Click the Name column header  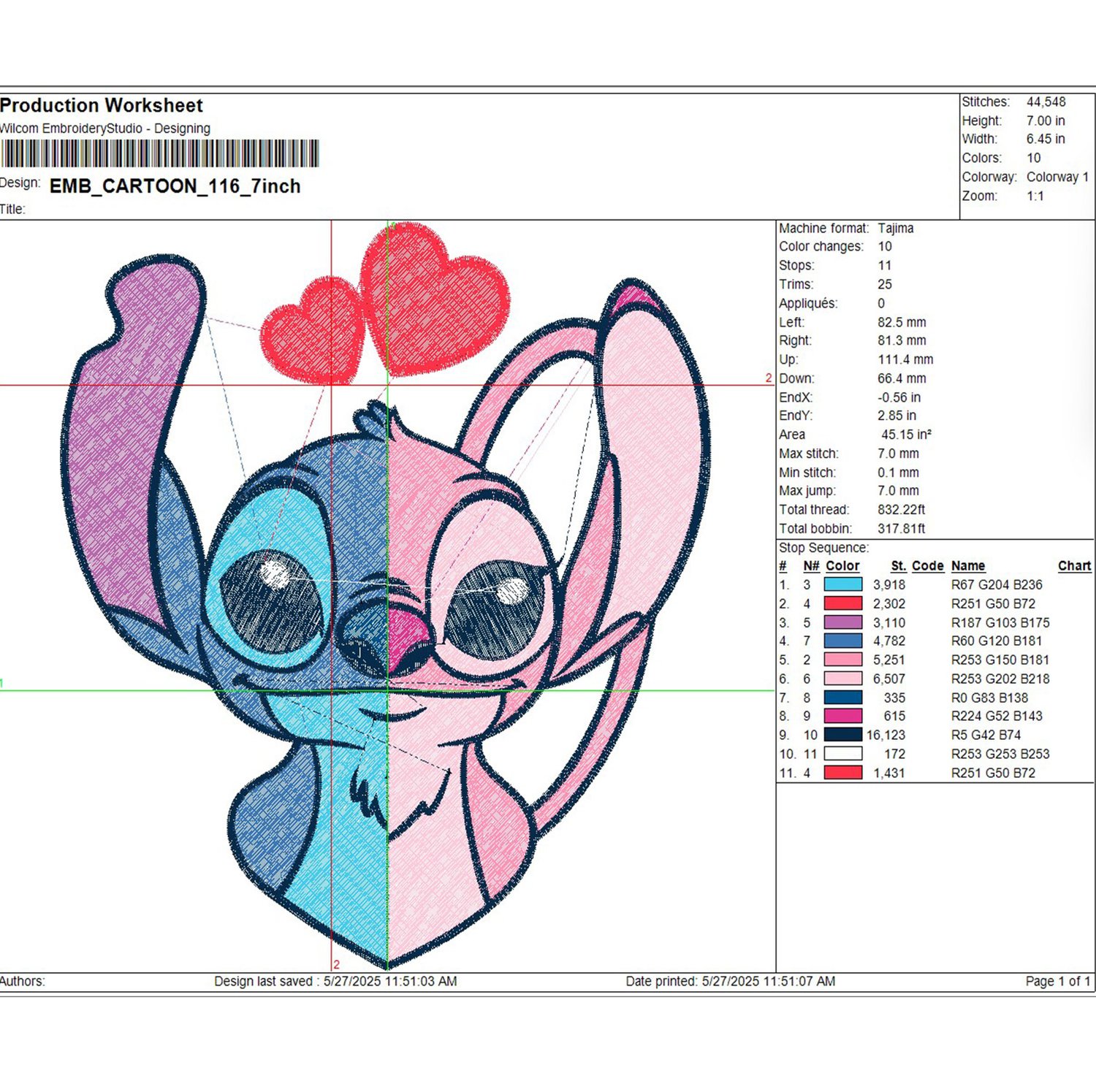click(968, 566)
